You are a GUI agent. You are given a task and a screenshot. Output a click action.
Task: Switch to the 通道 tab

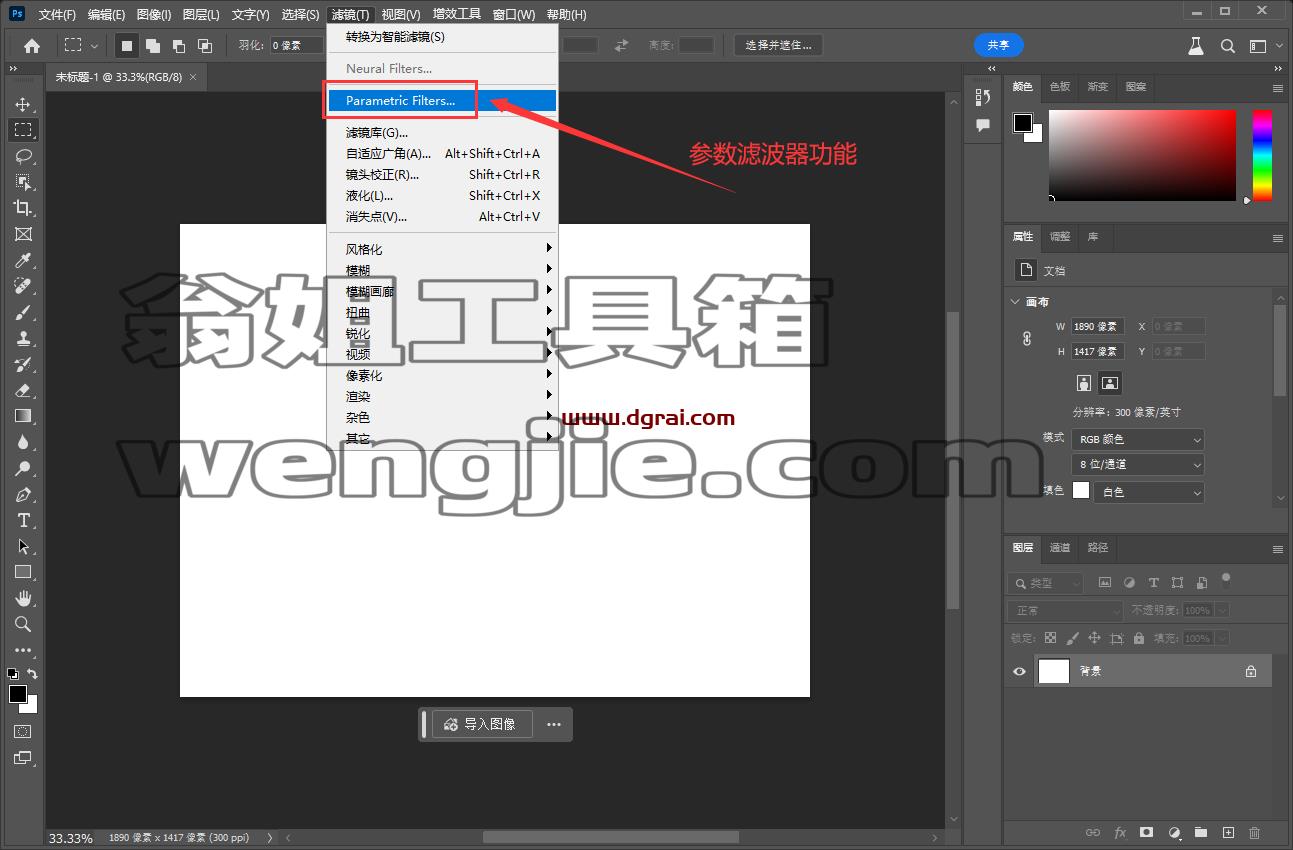(x=1060, y=547)
